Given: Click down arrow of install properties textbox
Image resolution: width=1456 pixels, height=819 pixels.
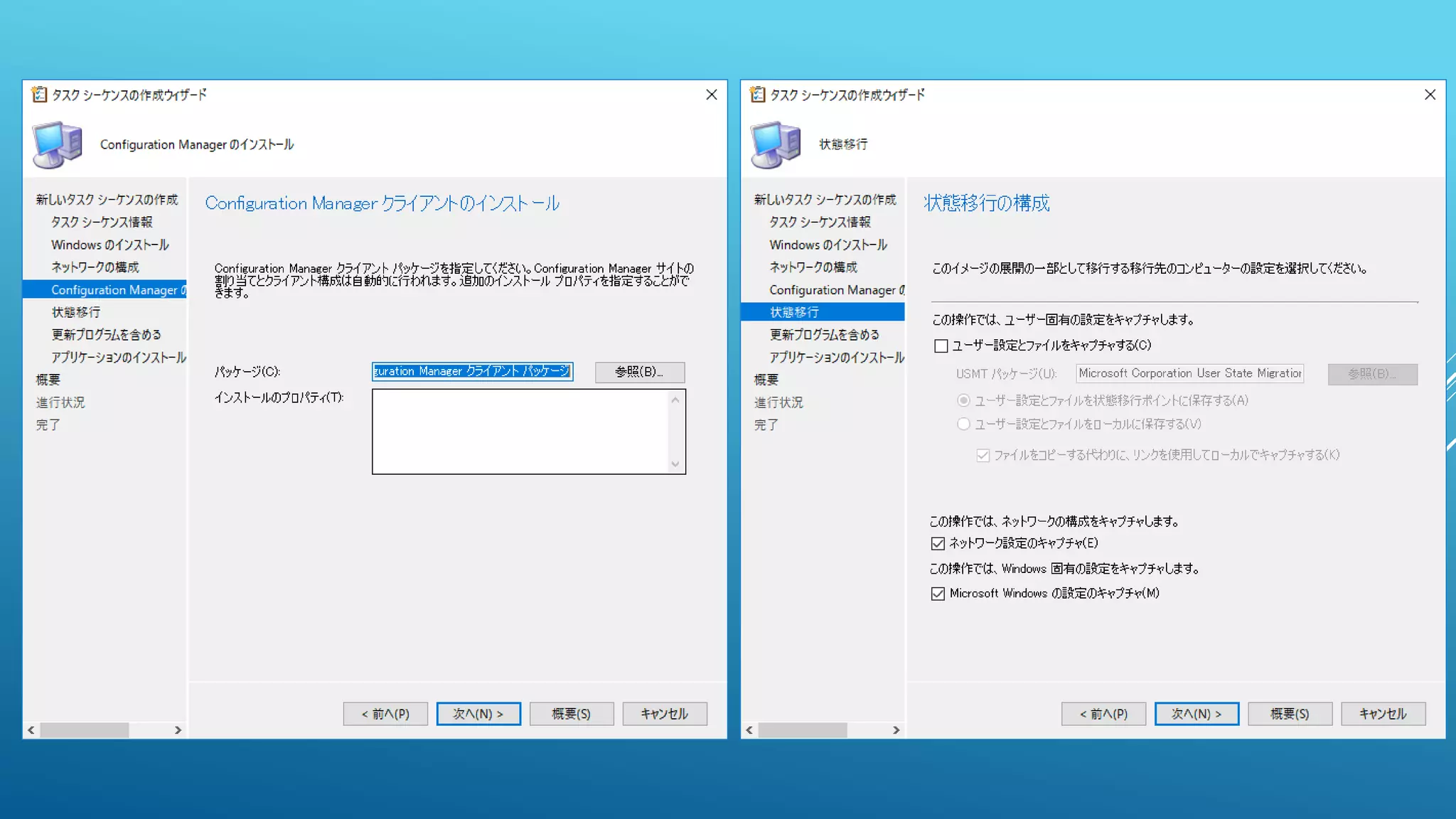Looking at the screenshot, I should (675, 464).
